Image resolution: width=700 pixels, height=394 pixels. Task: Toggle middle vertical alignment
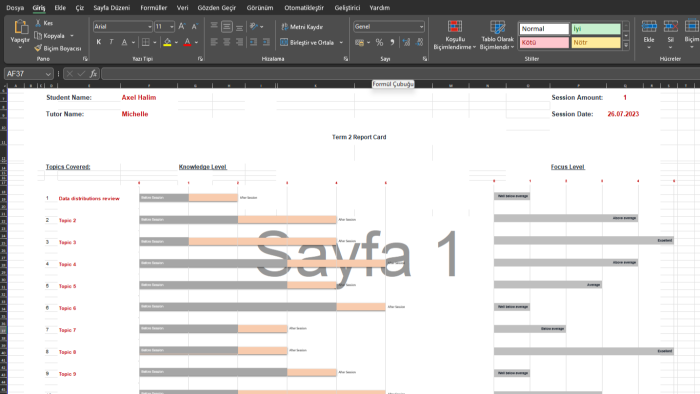tap(227, 27)
